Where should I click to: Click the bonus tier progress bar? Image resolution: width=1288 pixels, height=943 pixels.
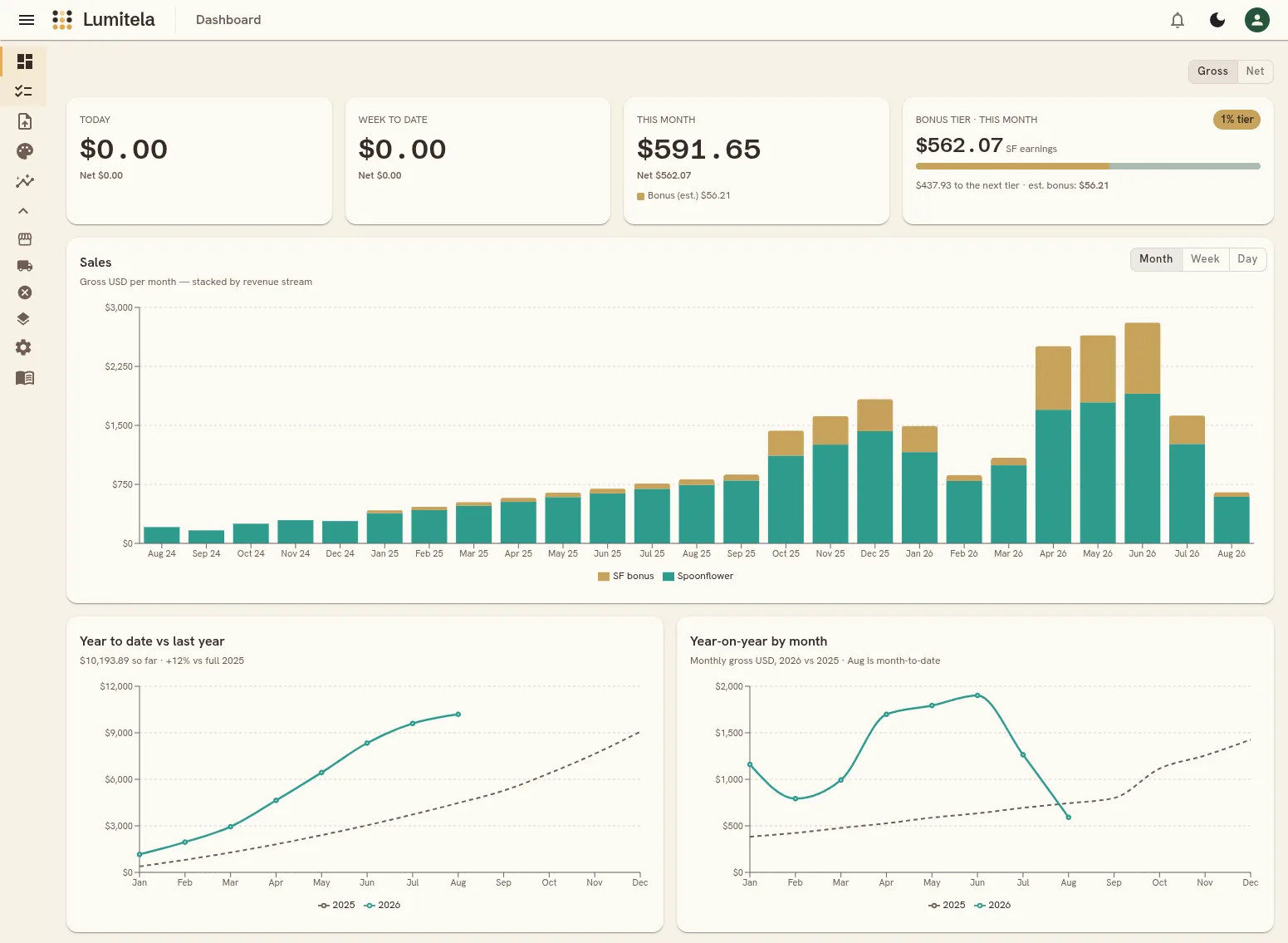[x=1088, y=166]
